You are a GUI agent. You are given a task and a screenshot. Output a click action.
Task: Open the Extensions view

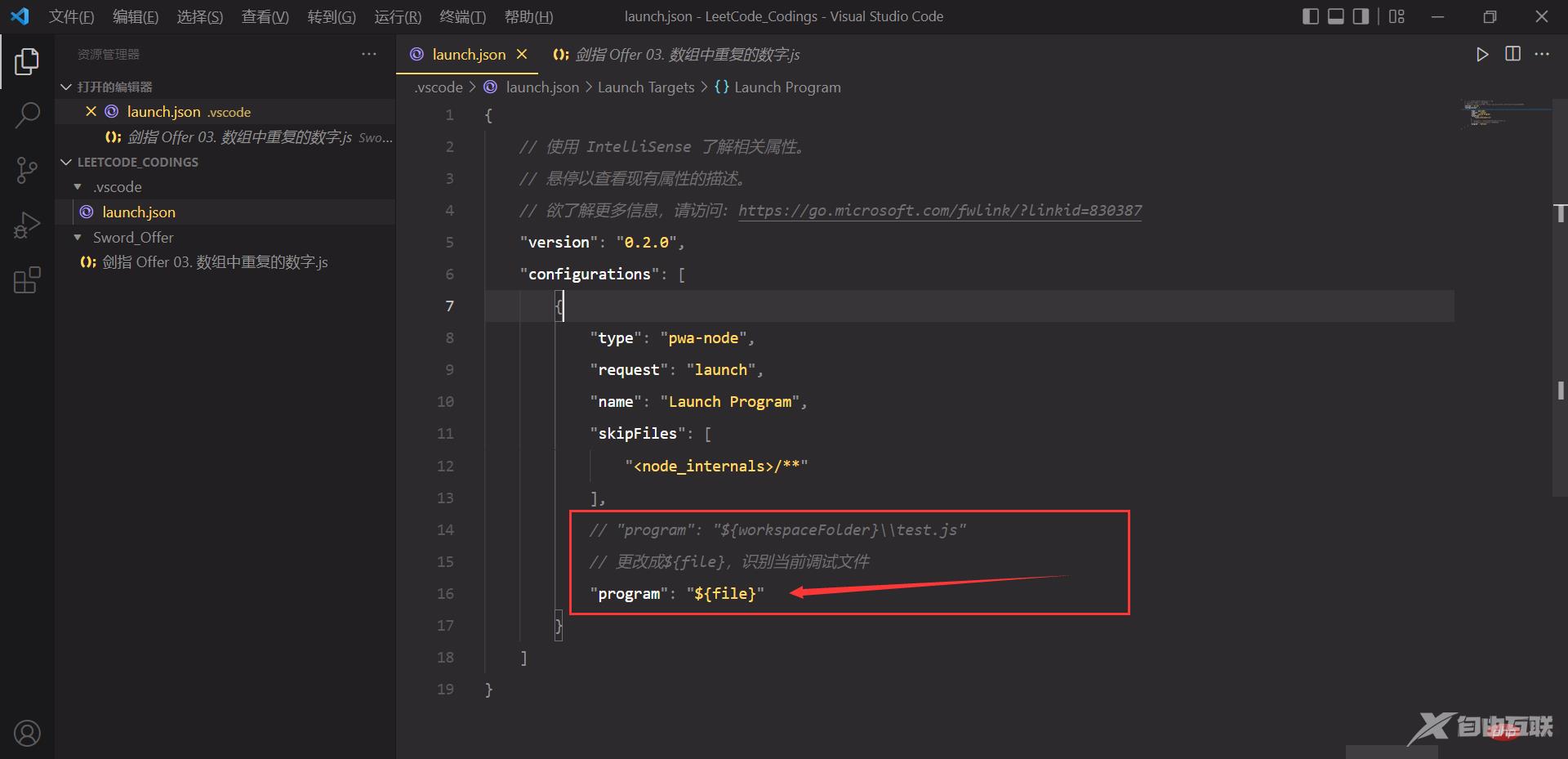click(27, 279)
